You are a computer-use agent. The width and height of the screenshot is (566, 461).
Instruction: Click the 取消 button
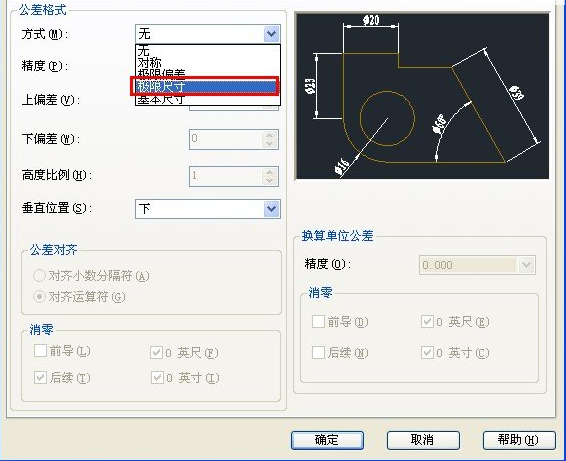[x=423, y=440]
